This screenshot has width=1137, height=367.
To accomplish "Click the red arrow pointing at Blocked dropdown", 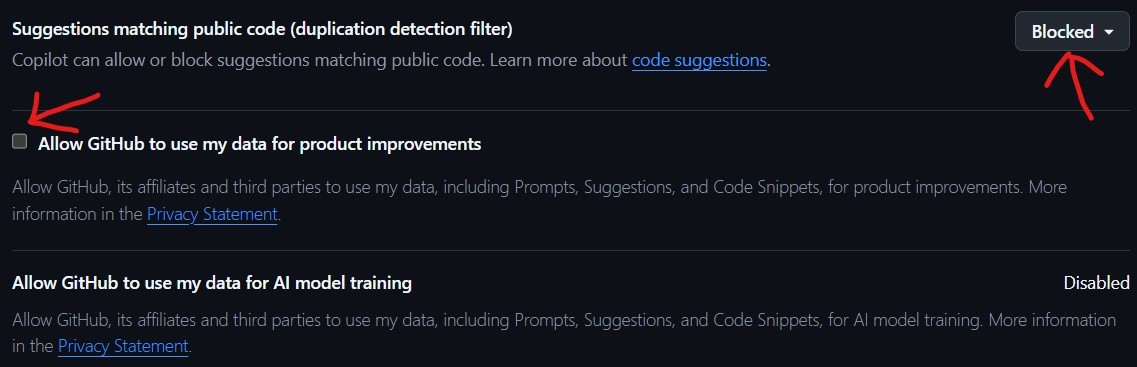I will pyautogui.click(x=1075, y=86).
